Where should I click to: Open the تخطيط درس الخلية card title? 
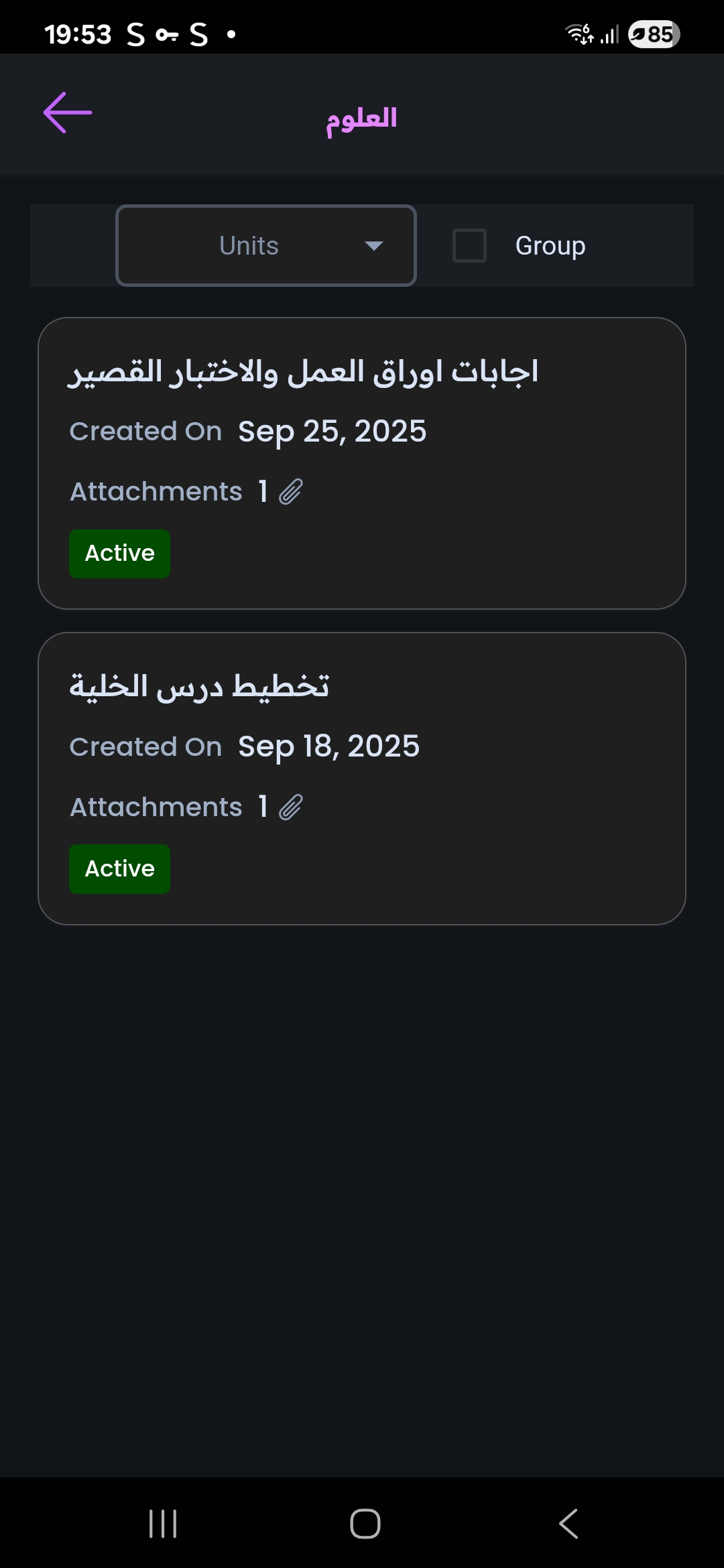click(200, 687)
